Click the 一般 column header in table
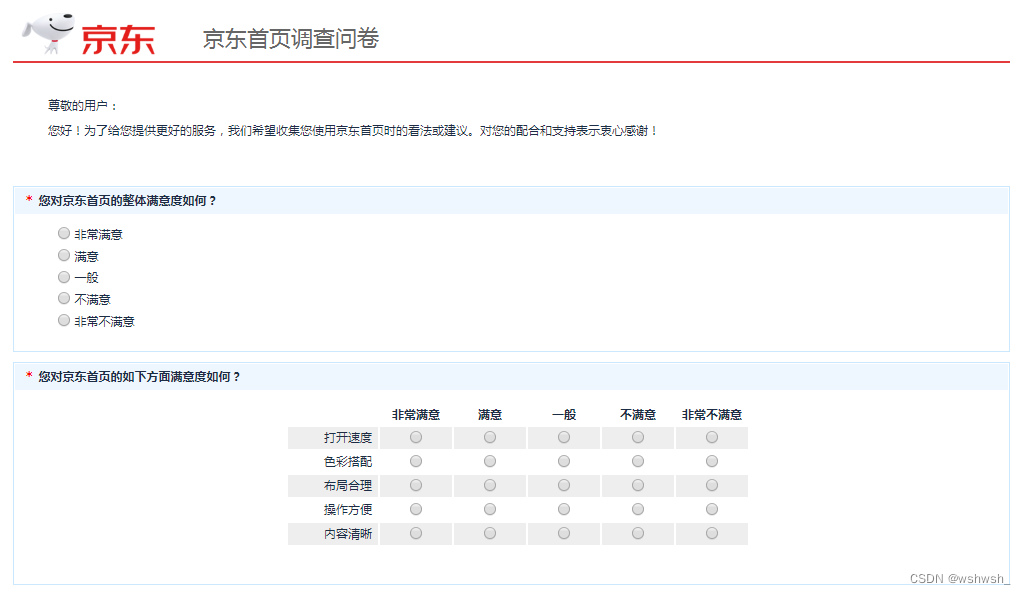The image size is (1026, 594). 563,415
